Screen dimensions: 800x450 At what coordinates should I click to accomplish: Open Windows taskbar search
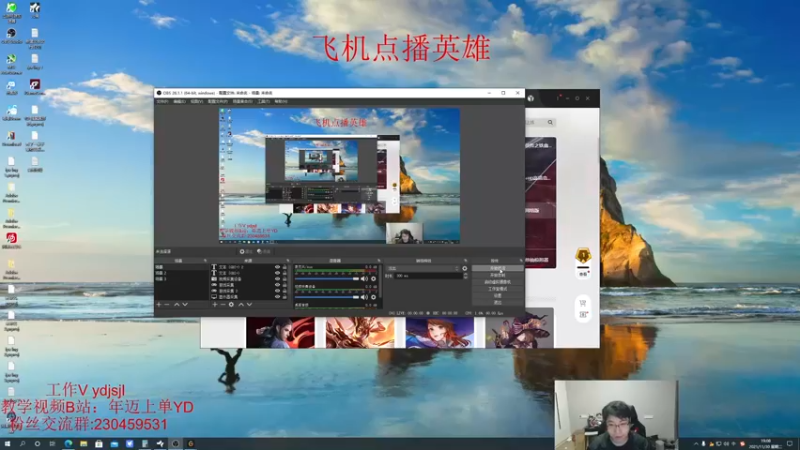pyautogui.click(x=22, y=444)
